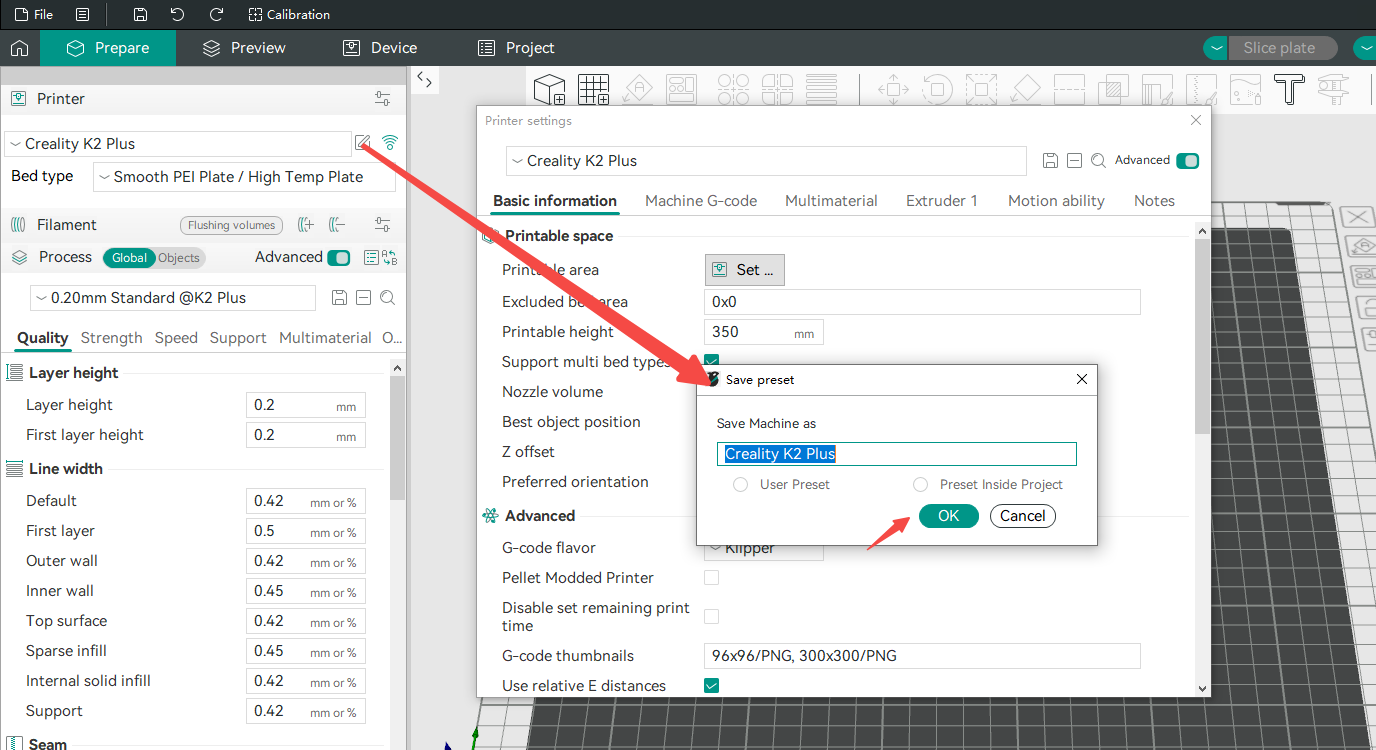This screenshot has width=1376, height=750.
Task: Select the Arrange all objects icon
Action: click(682, 88)
